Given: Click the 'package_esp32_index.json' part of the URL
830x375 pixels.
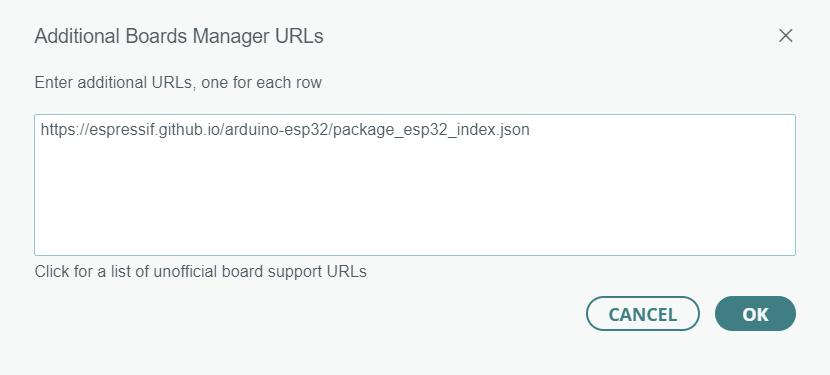Looking at the screenshot, I should 431,130.
